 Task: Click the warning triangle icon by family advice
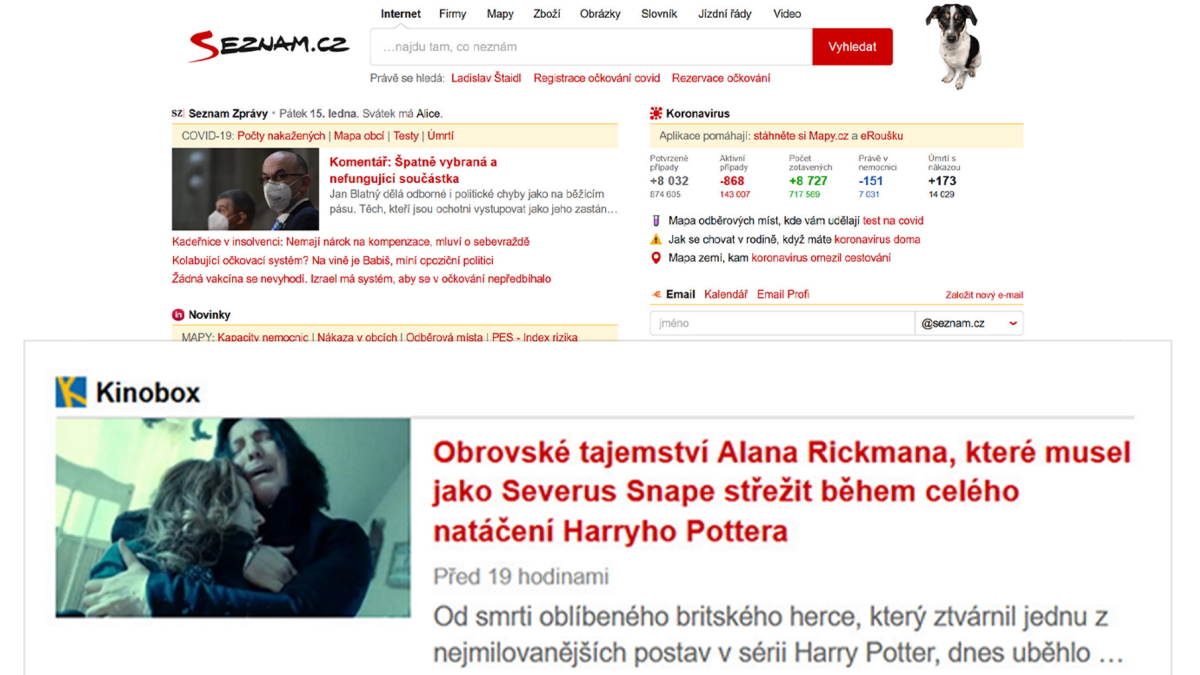(656, 240)
